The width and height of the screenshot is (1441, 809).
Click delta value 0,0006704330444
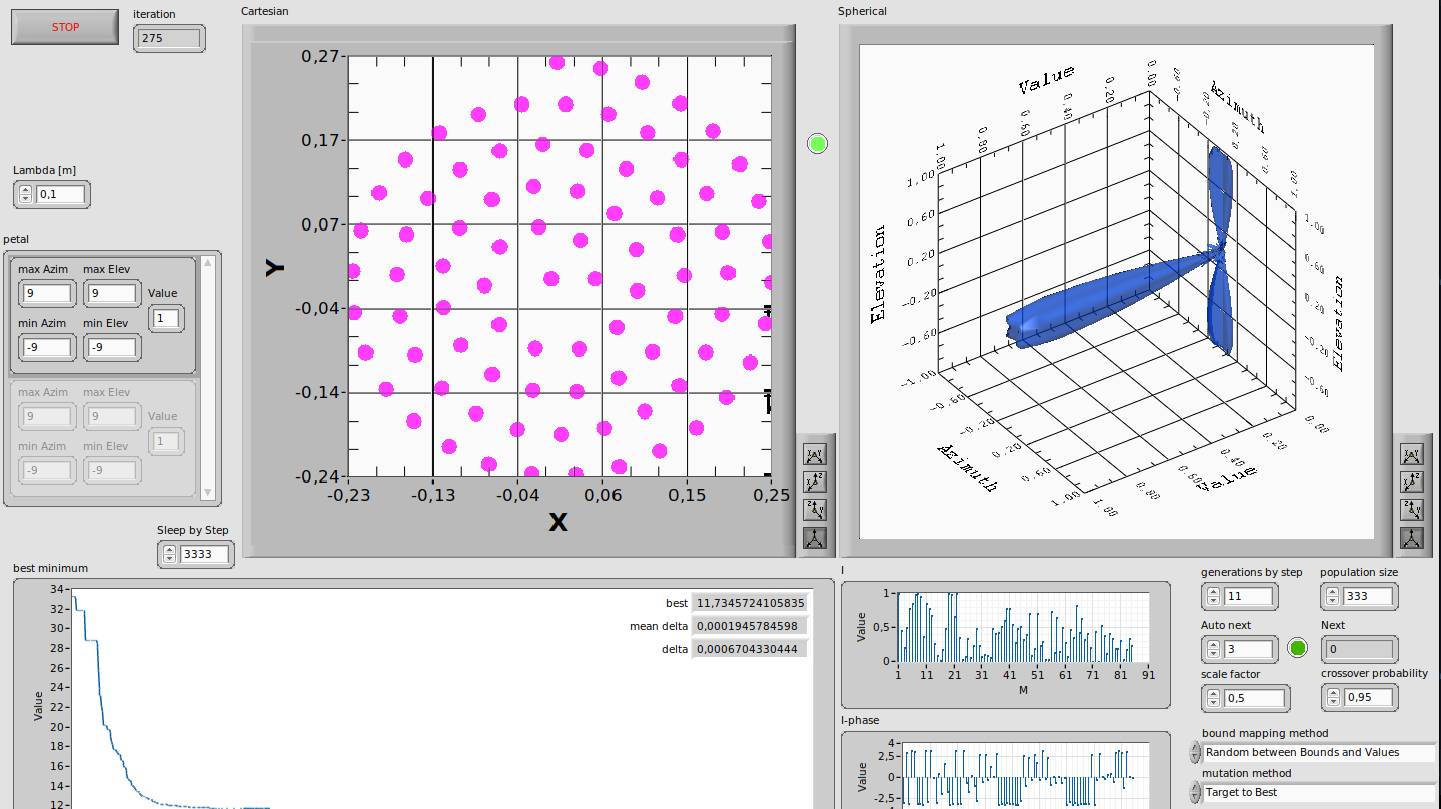click(750, 649)
